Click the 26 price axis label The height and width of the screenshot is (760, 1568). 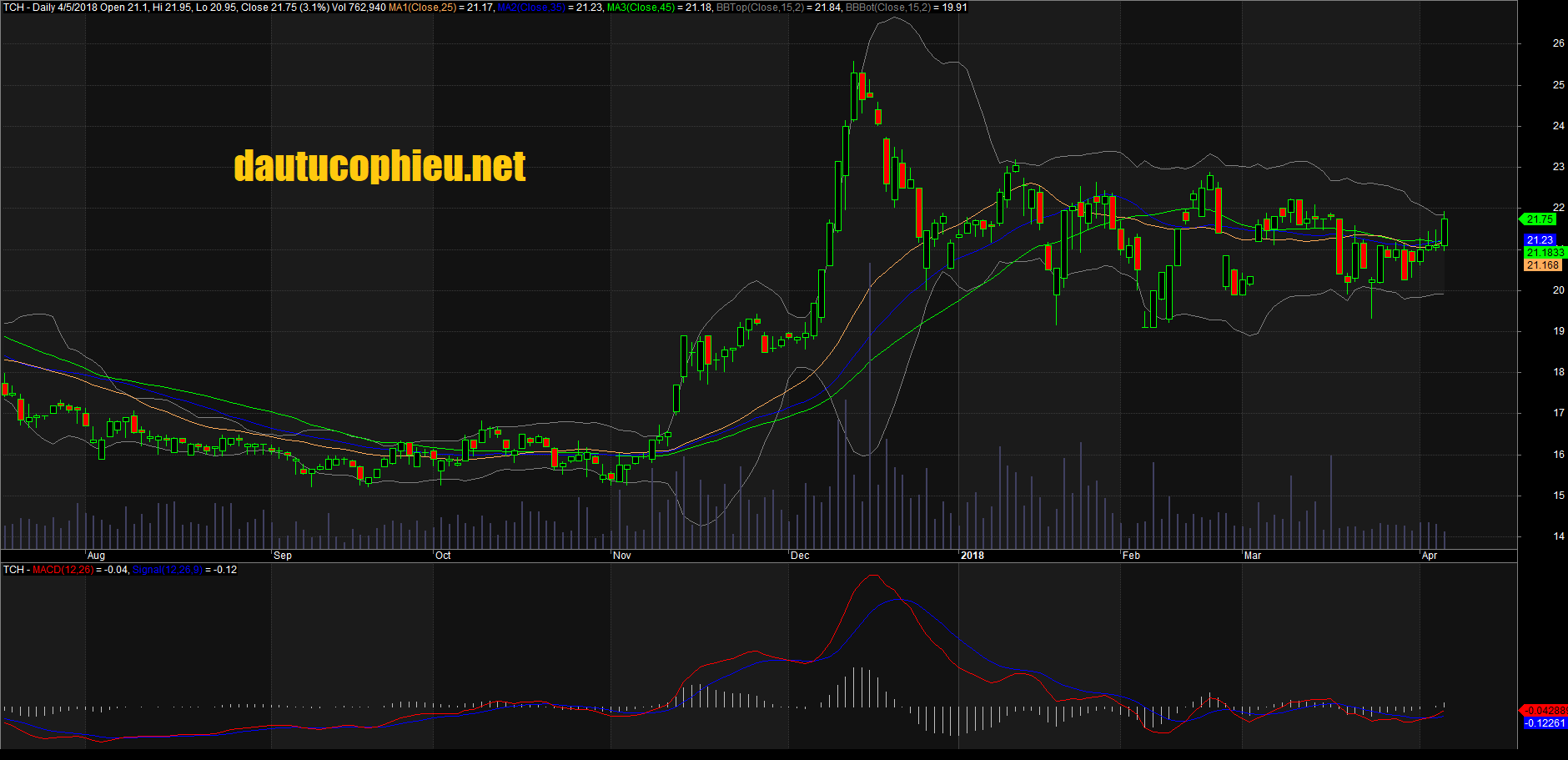tap(1558, 43)
